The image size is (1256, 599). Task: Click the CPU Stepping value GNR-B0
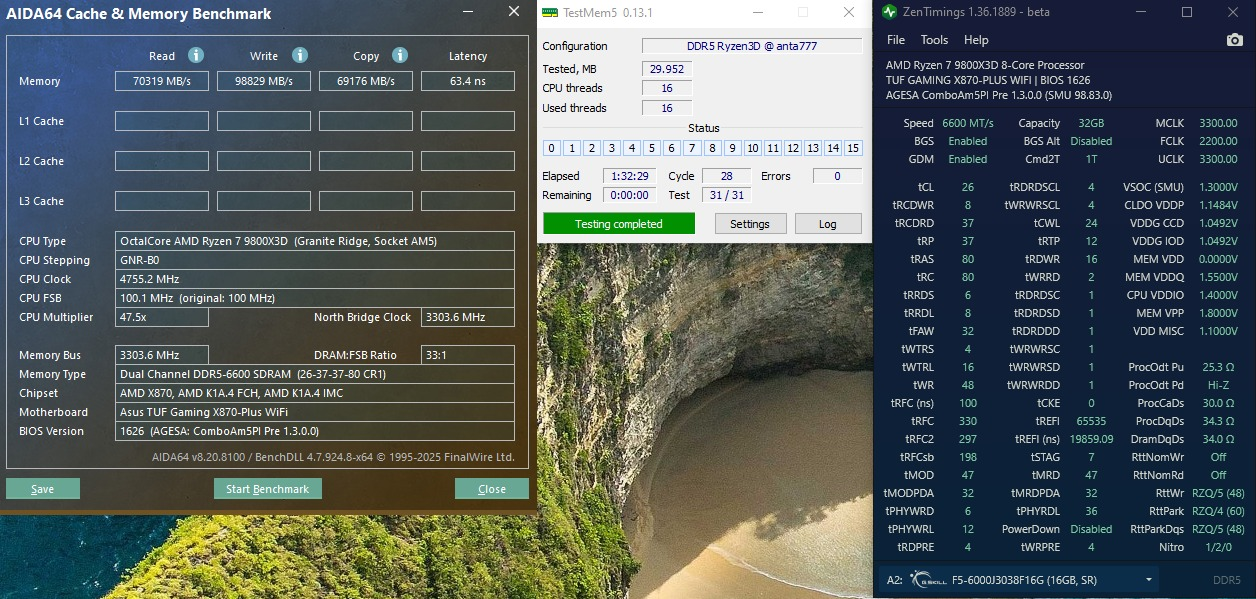315,260
